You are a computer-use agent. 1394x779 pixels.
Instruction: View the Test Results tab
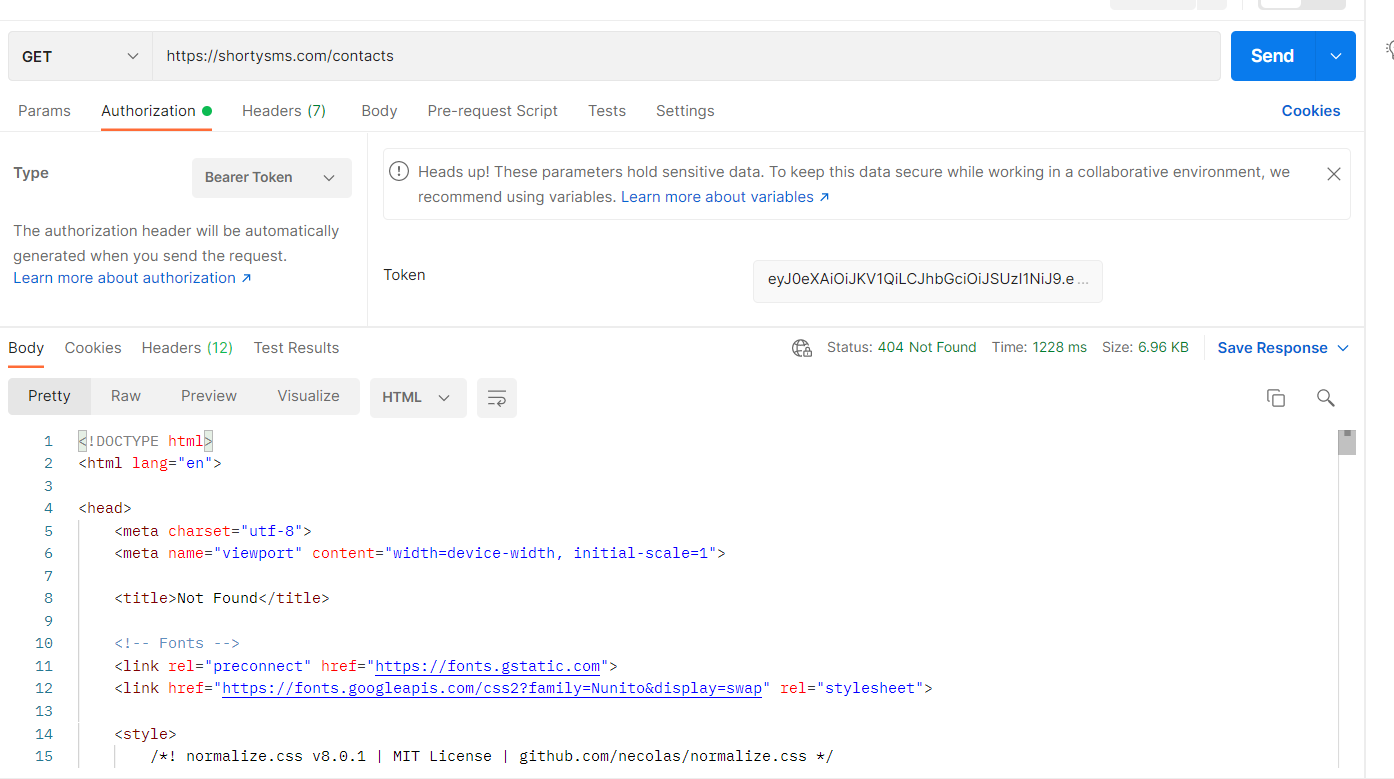point(296,348)
